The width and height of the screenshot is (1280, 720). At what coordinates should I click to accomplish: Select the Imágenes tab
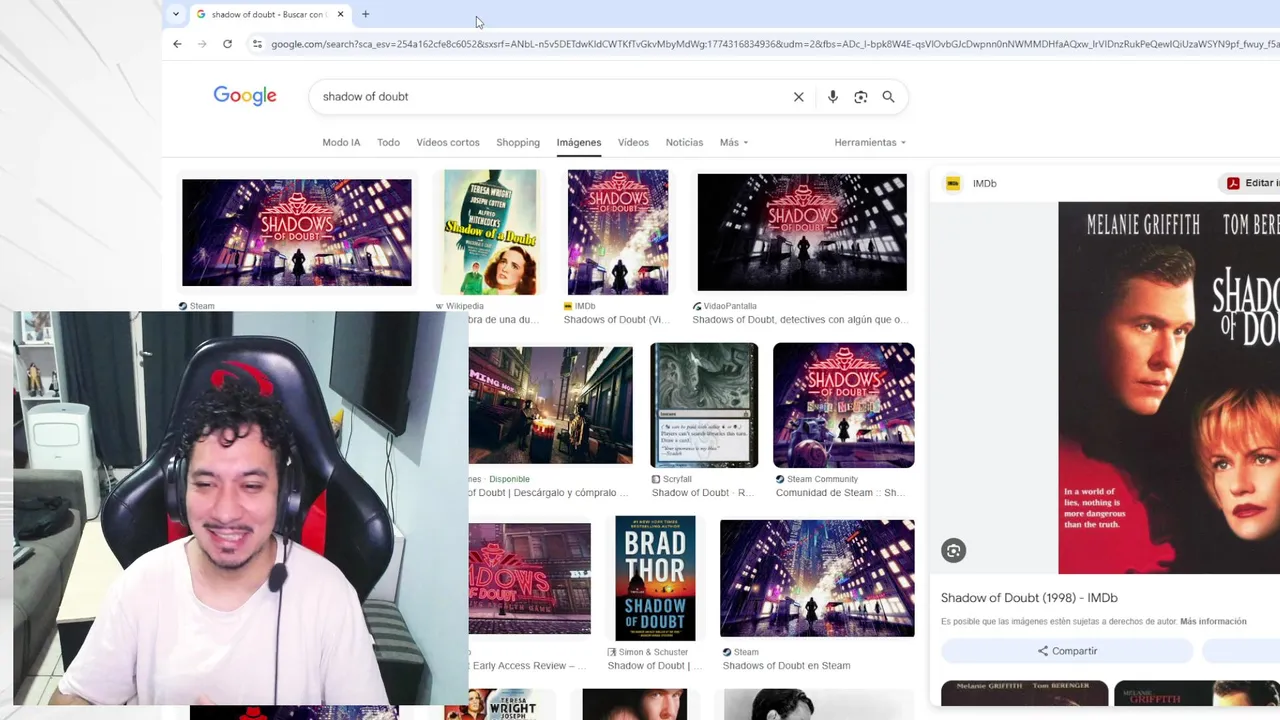[x=579, y=142]
